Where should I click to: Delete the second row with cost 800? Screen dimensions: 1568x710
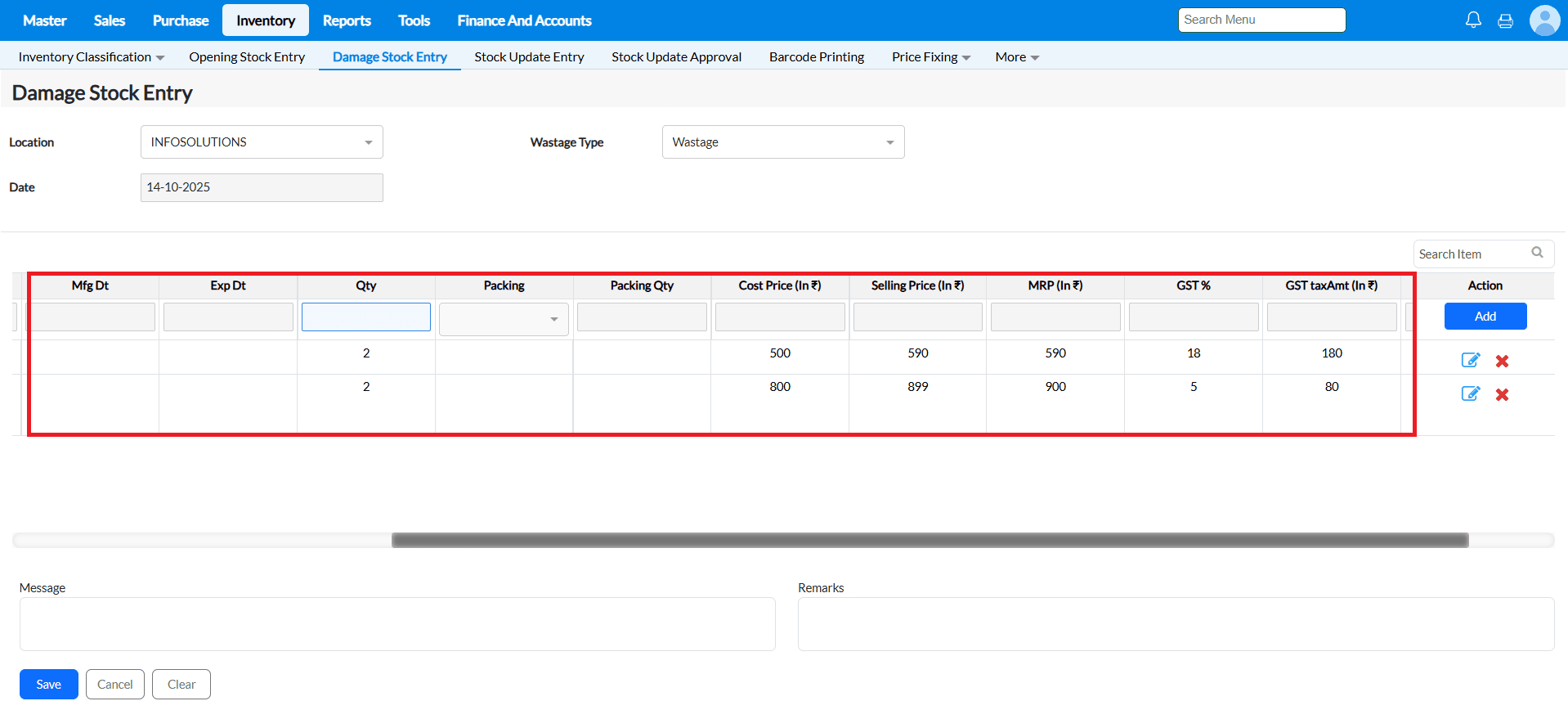[x=1502, y=394]
